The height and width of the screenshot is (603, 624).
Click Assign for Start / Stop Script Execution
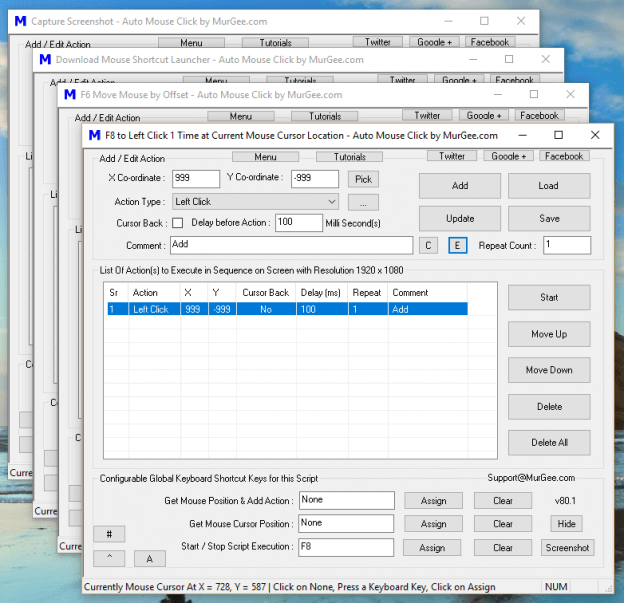[432, 548]
